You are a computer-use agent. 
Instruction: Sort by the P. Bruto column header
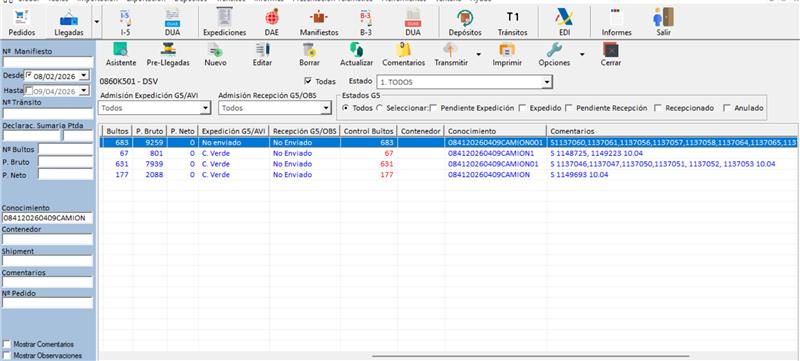[x=149, y=131]
